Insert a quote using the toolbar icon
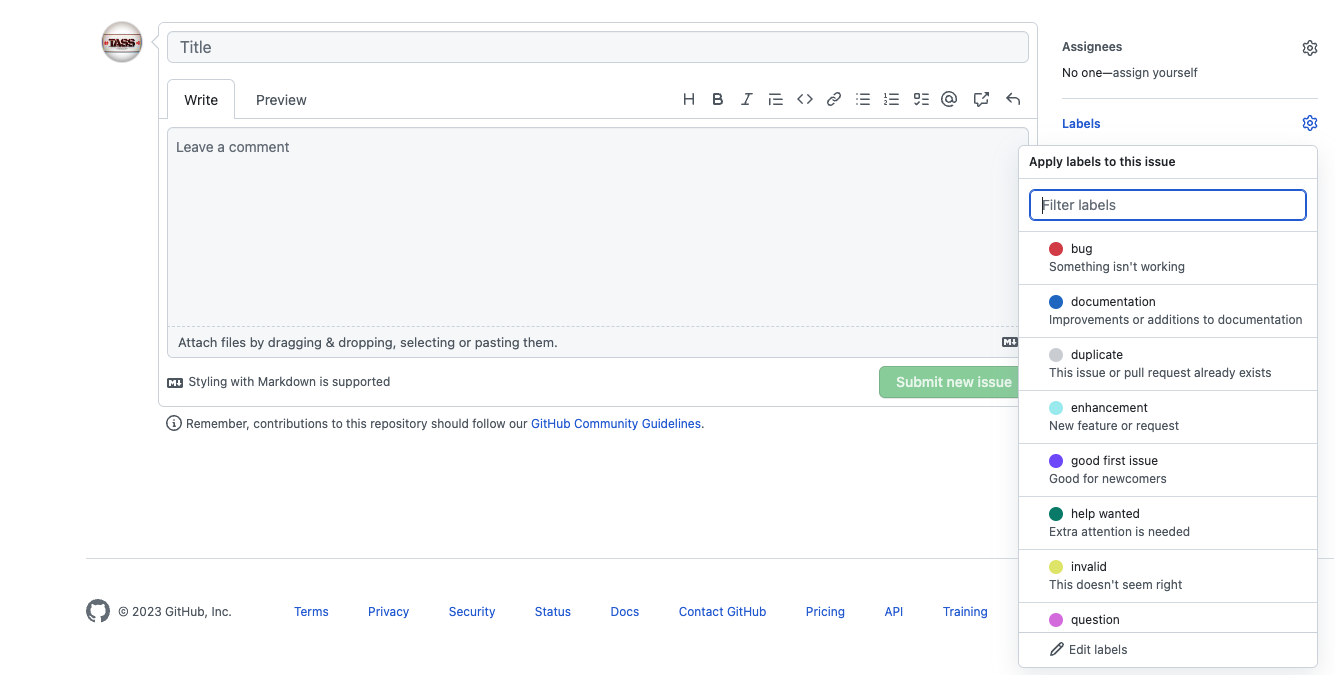 775,98
